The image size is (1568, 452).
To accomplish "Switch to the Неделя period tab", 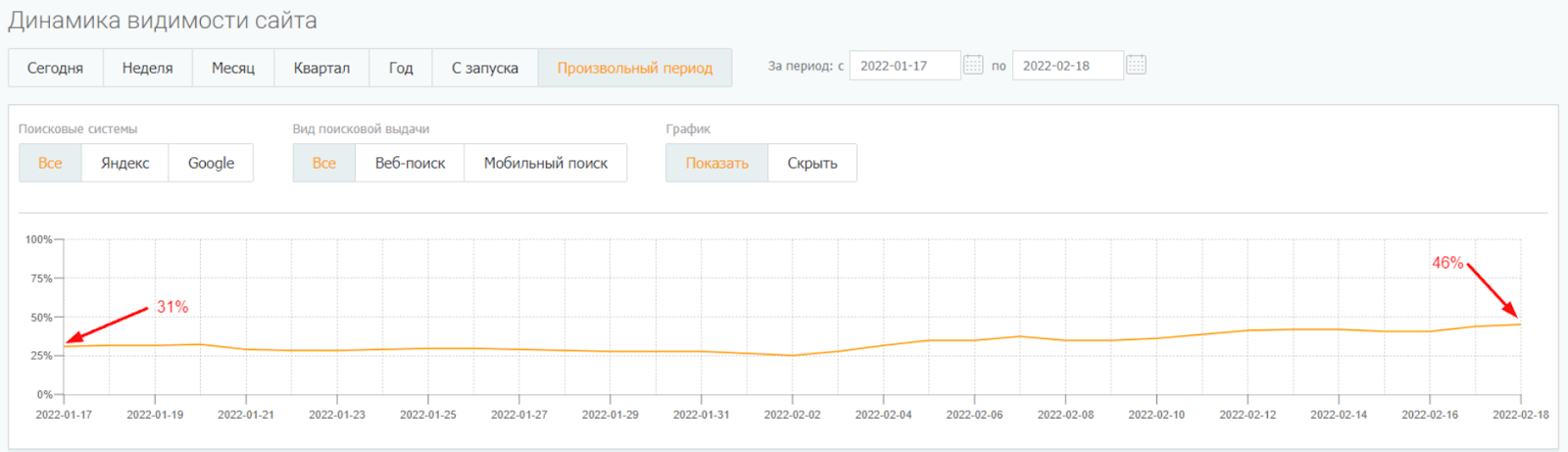I will pyautogui.click(x=147, y=68).
